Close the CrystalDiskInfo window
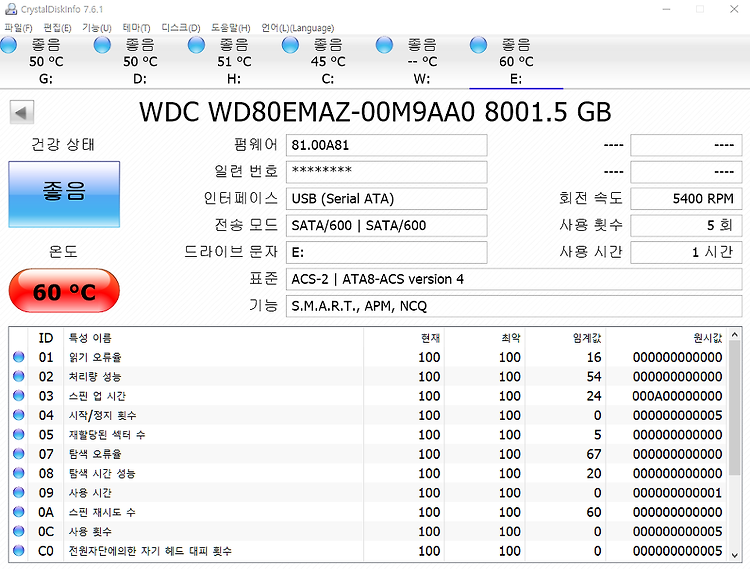This screenshot has width=750, height=569. point(734,9)
